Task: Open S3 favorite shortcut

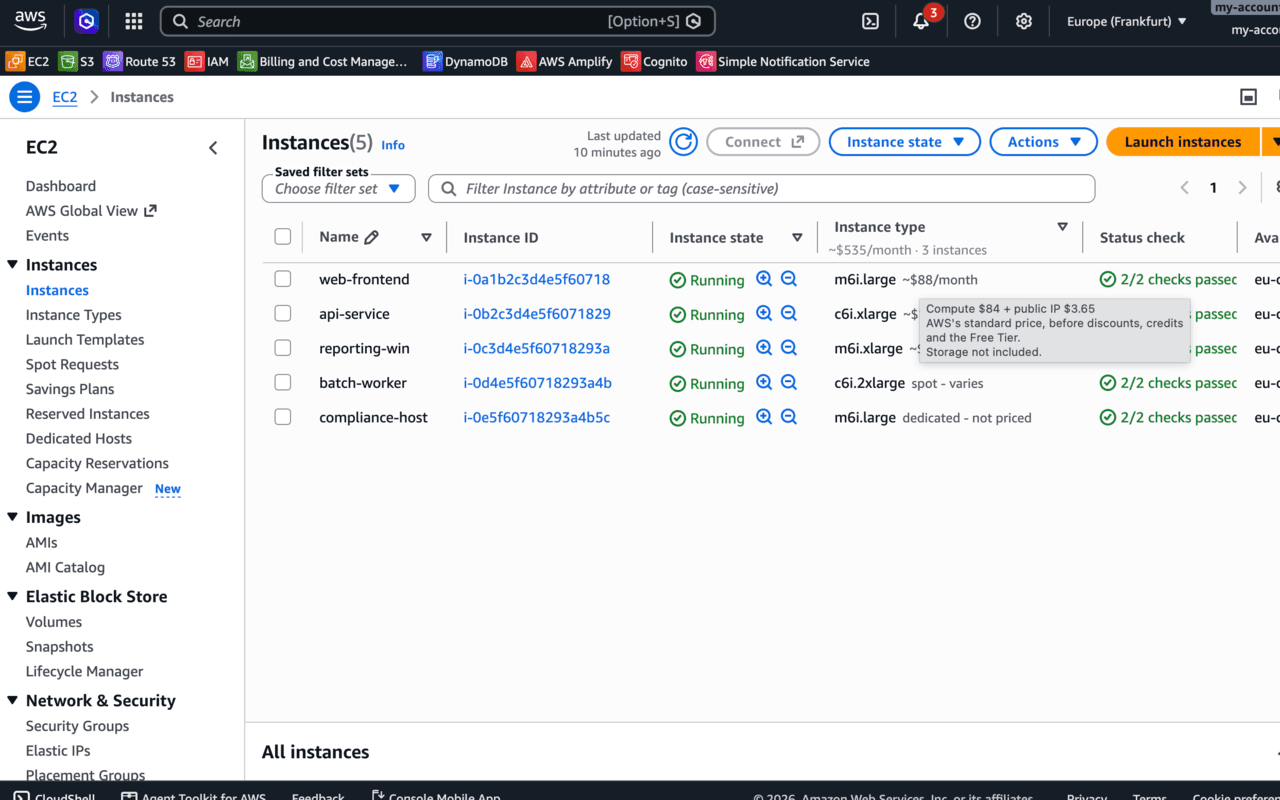Action: pos(77,61)
